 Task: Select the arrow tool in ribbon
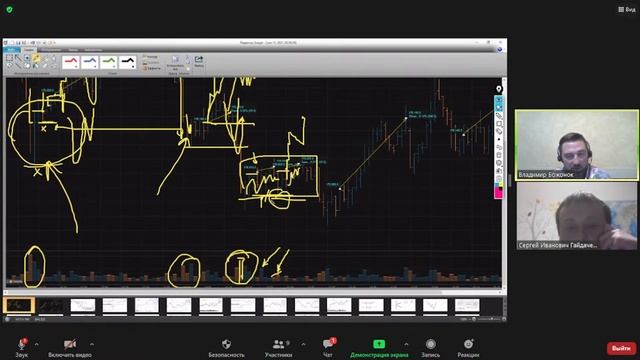click(x=18, y=58)
